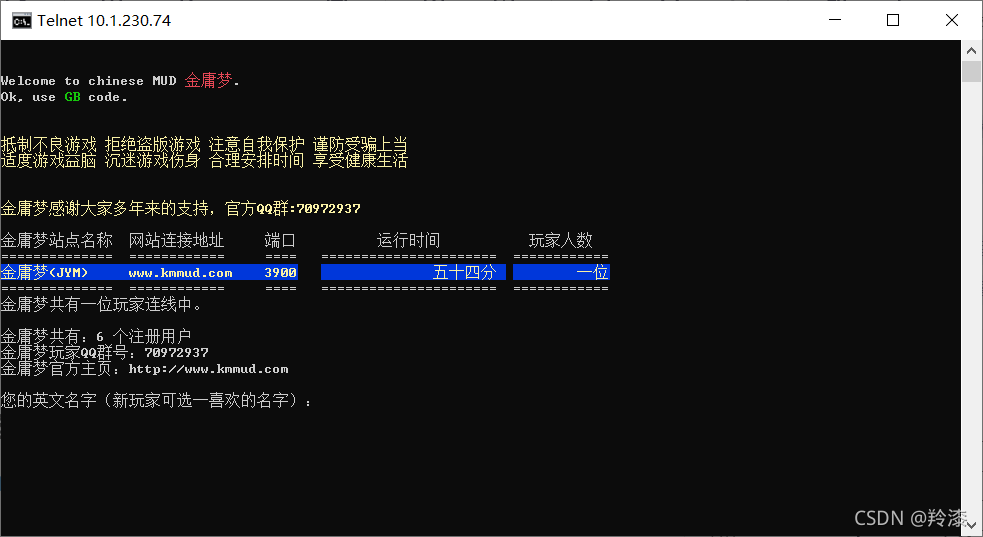Click the Telnet console icon in title bar
Viewport: 983px width, 537px height.
click(21, 21)
